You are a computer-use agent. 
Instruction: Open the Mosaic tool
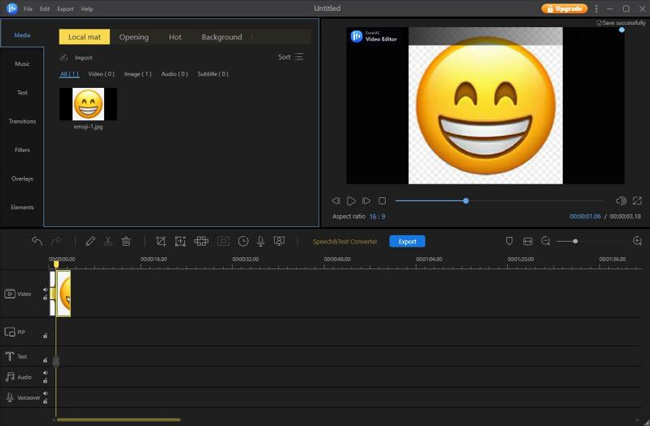tap(201, 241)
